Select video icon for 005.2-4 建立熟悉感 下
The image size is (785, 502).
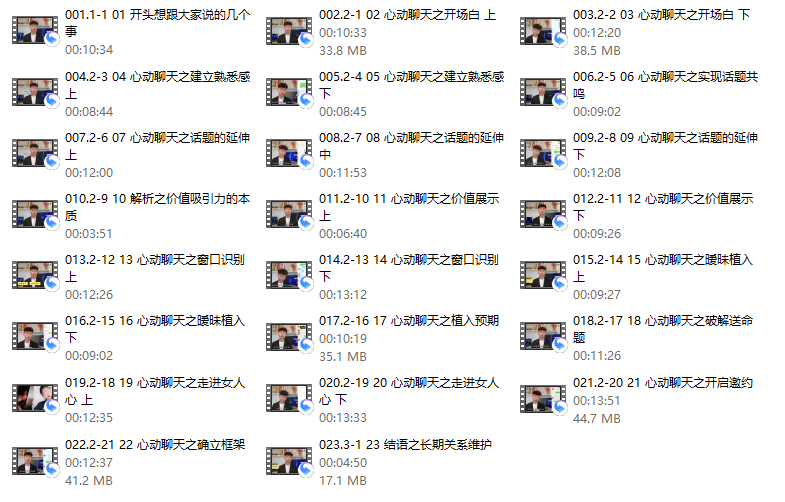[x=289, y=92]
